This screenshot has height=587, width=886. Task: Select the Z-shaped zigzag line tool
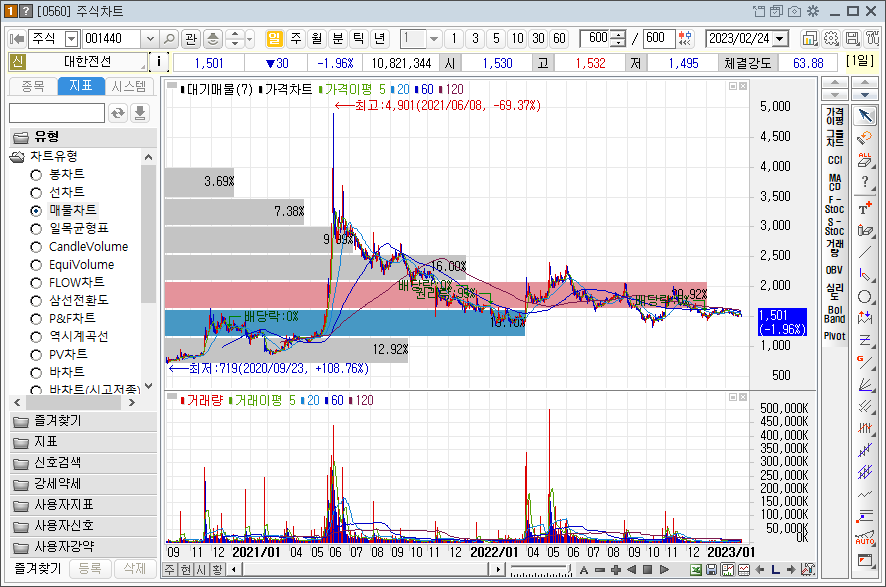click(x=865, y=340)
